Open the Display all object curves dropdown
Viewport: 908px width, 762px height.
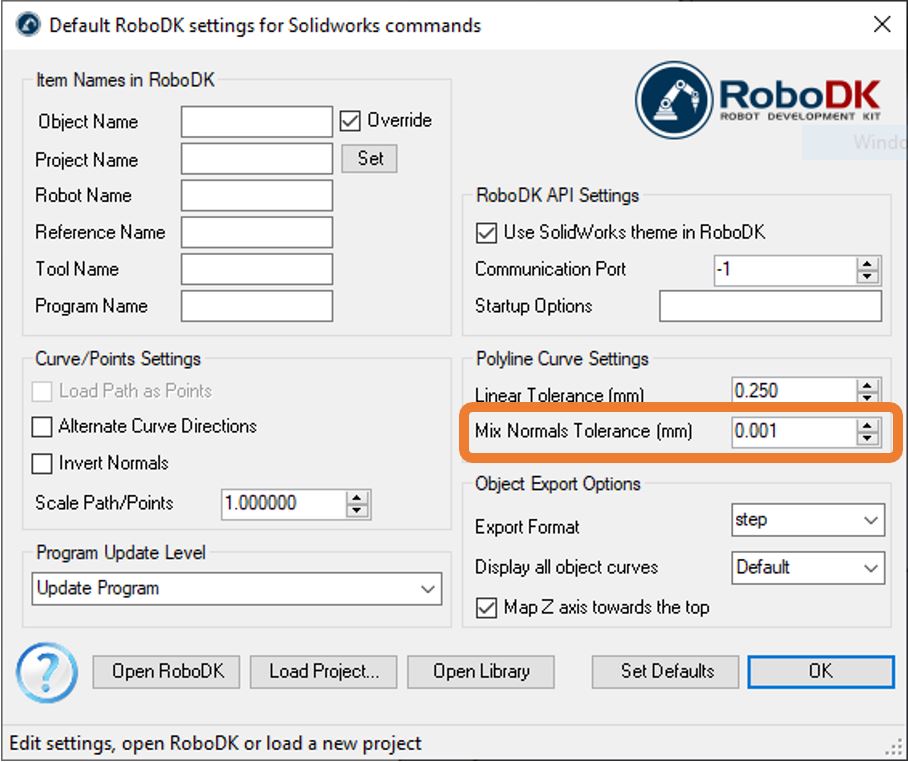pos(808,568)
